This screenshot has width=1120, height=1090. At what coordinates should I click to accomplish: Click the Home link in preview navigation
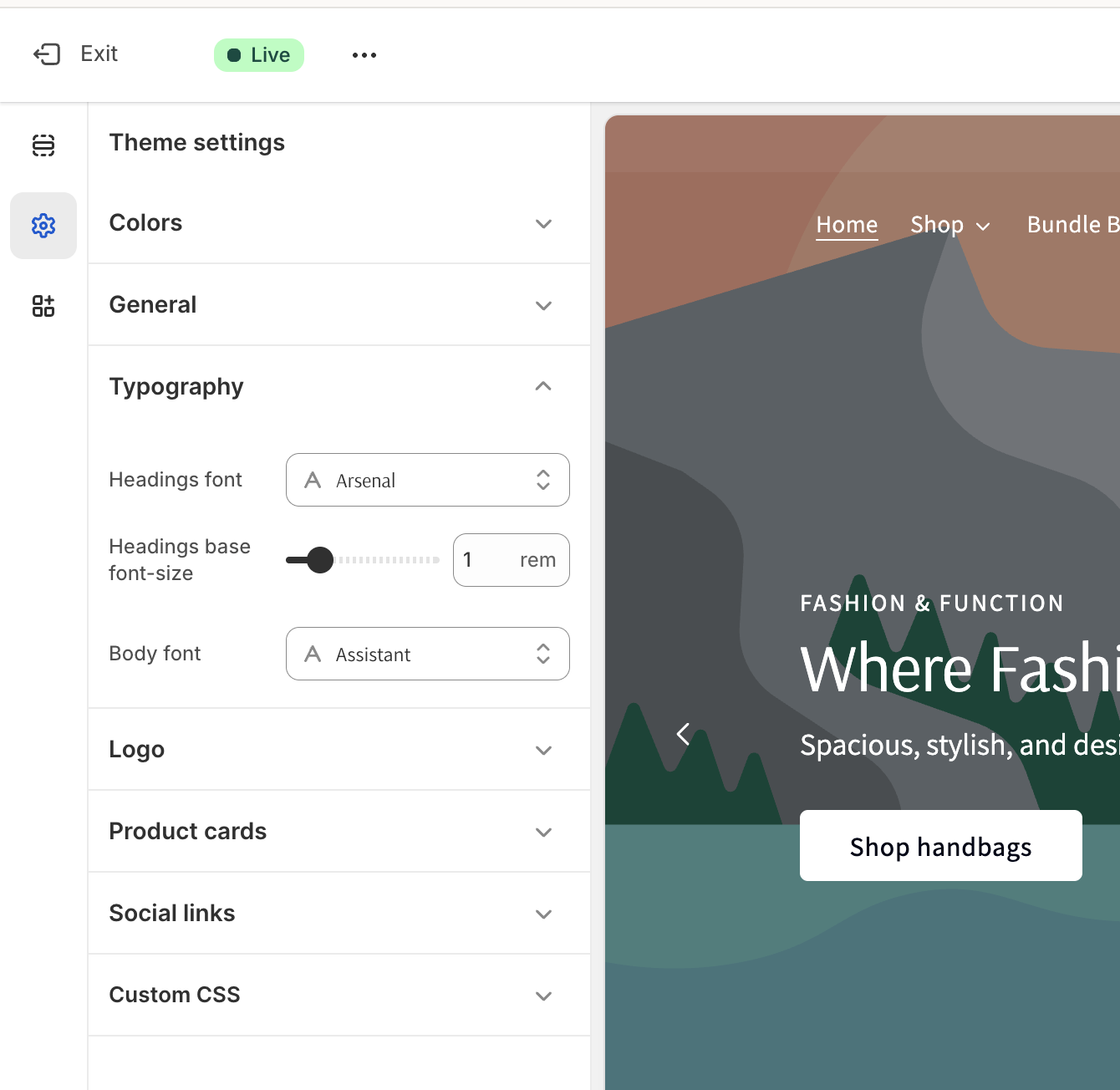tap(847, 225)
